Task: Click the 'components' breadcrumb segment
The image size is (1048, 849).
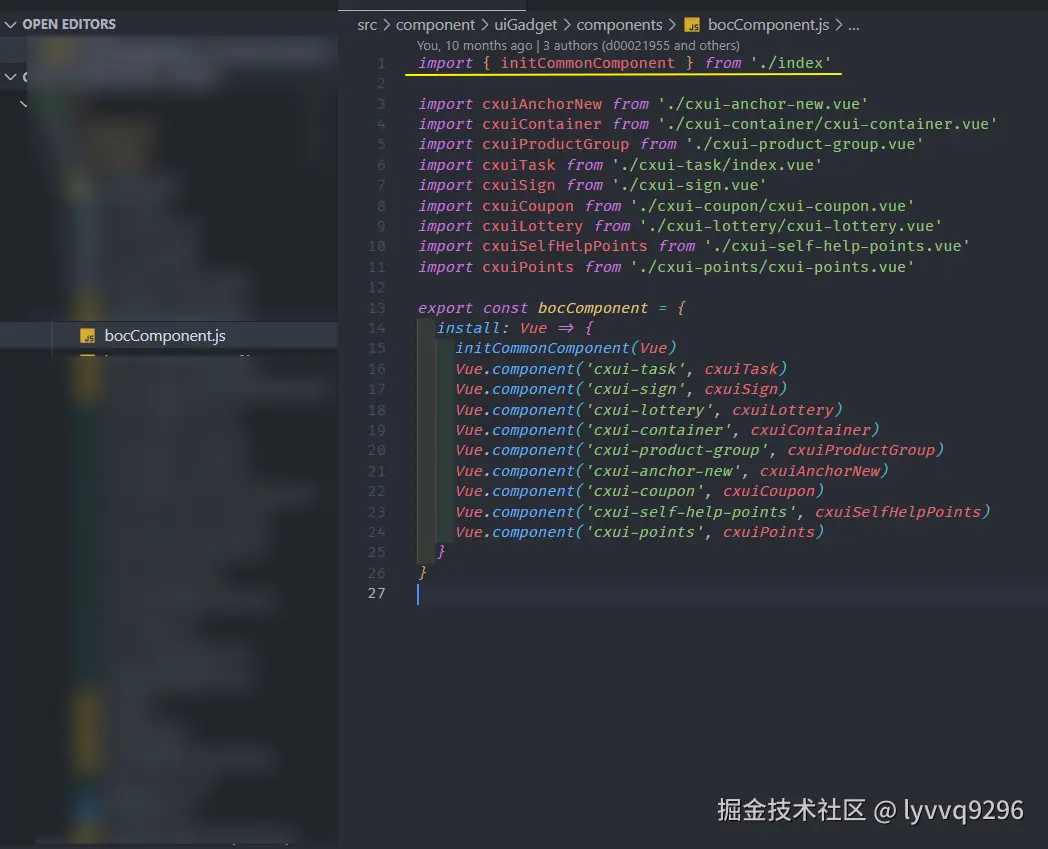Action: (x=619, y=25)
